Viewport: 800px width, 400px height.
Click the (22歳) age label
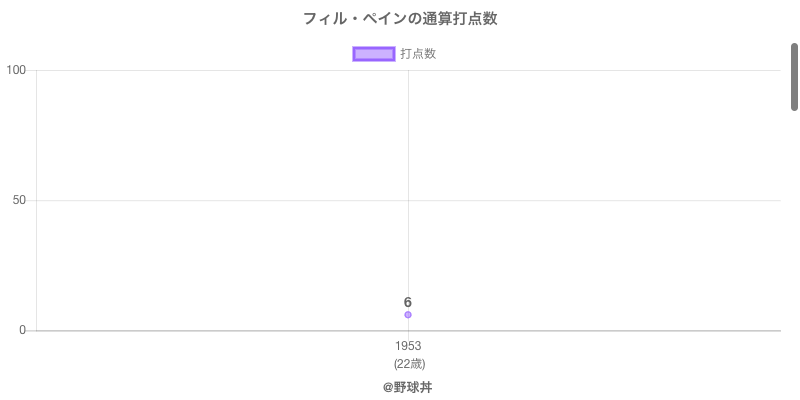pos(408,363)
